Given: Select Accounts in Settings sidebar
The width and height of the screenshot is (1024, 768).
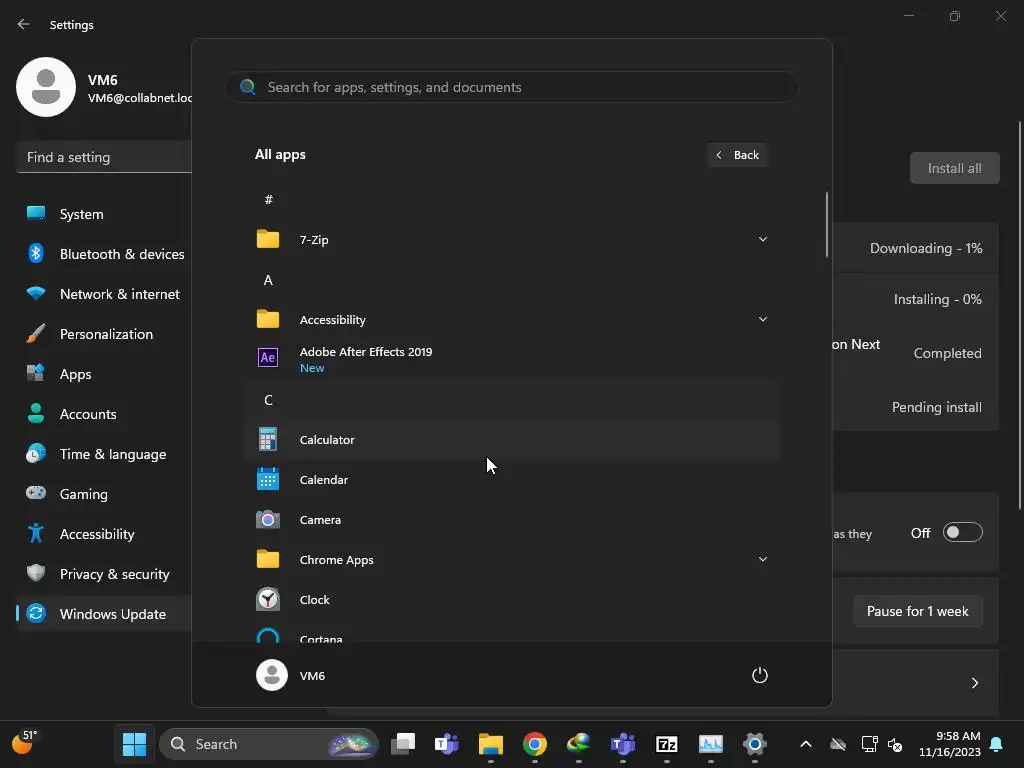Looking at the screenshot, I should coord(104,414).
